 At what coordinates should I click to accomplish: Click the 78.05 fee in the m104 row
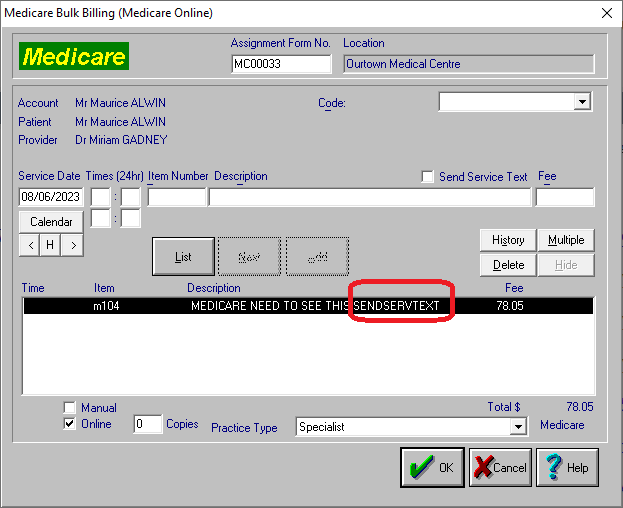510,306
